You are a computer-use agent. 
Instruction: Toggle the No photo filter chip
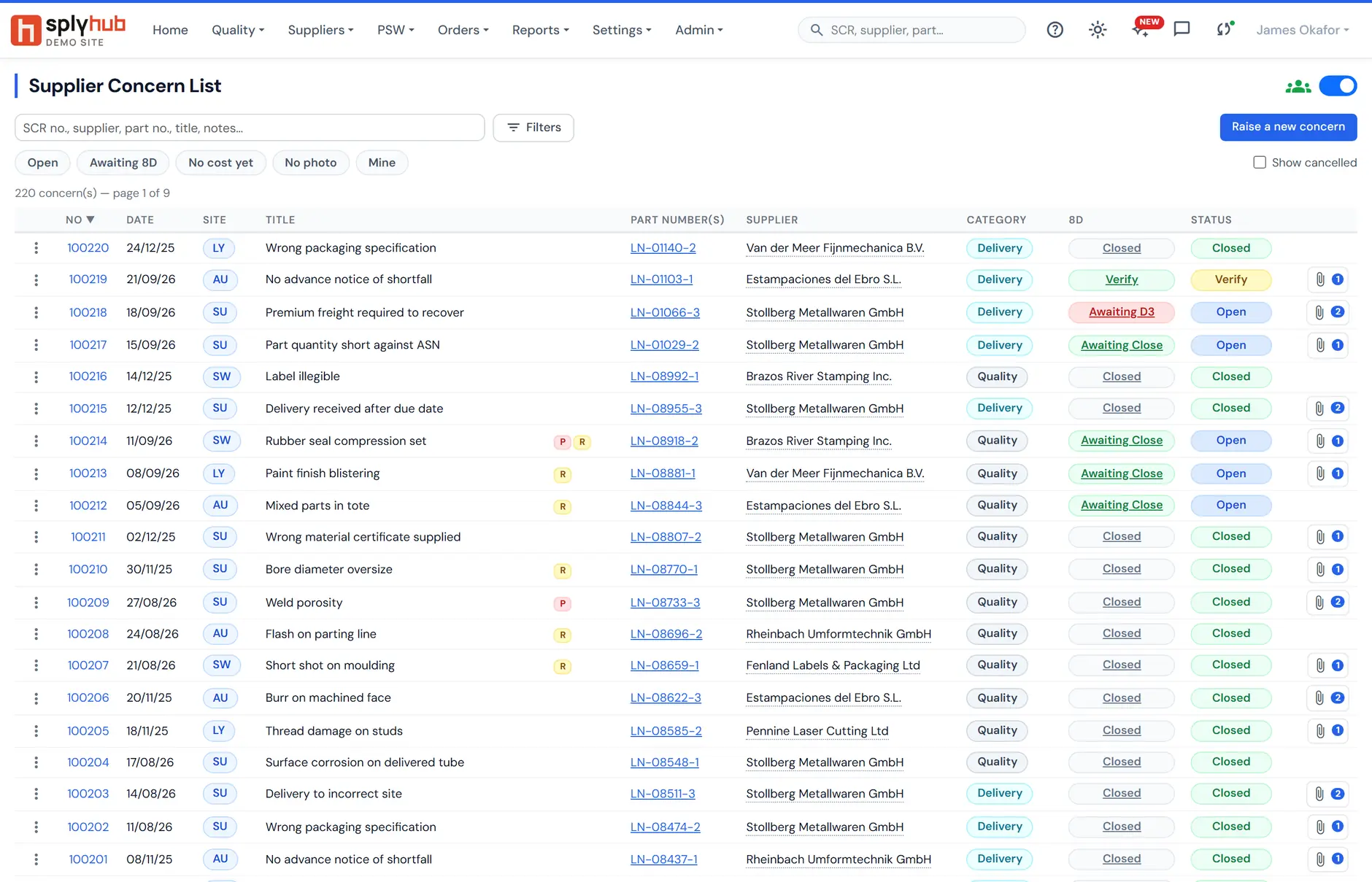[x=311, y=163]
